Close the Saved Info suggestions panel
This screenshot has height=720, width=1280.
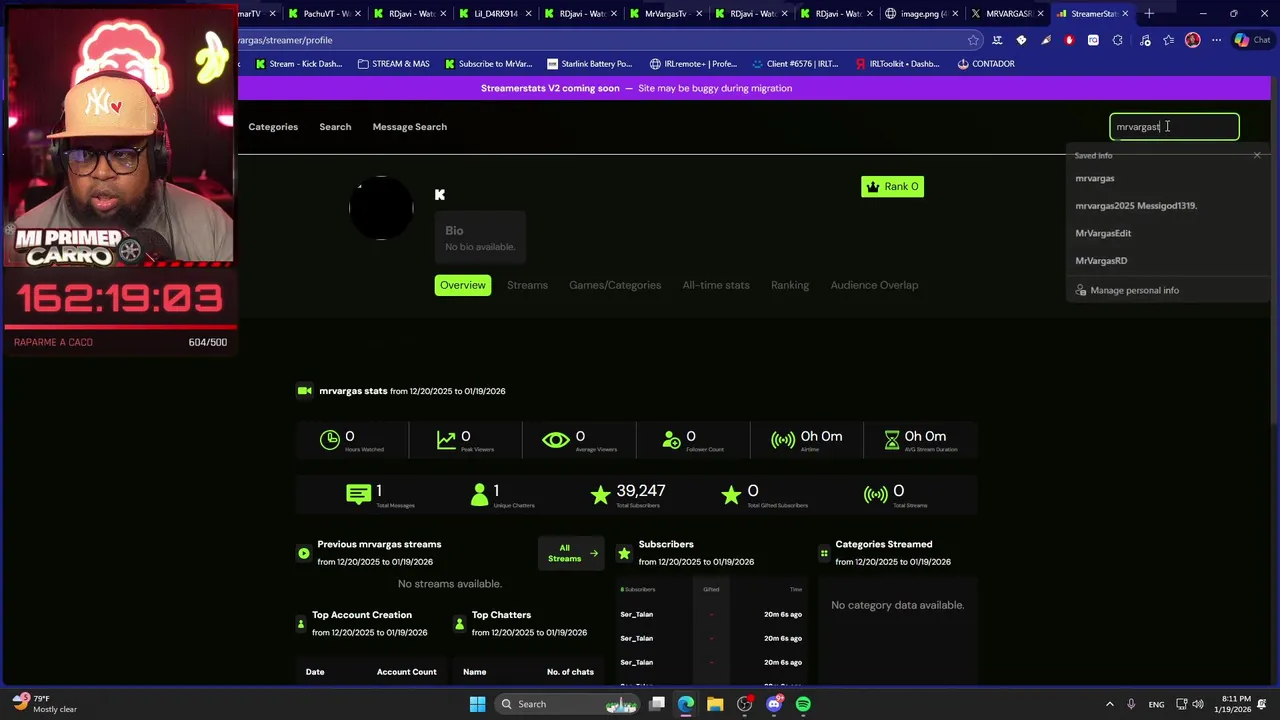1257,155
